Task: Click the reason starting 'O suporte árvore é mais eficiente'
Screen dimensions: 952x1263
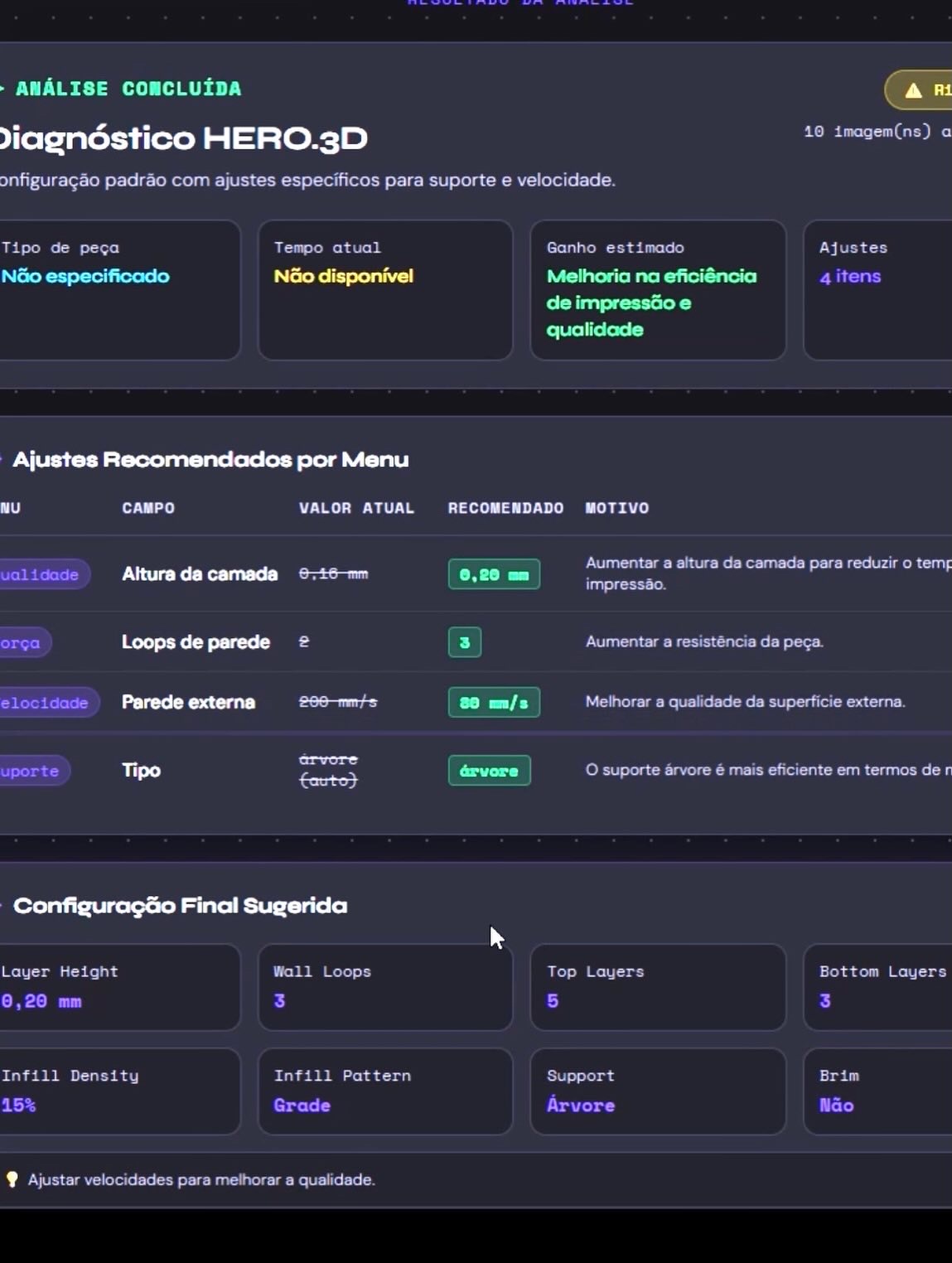Action: 767,770
